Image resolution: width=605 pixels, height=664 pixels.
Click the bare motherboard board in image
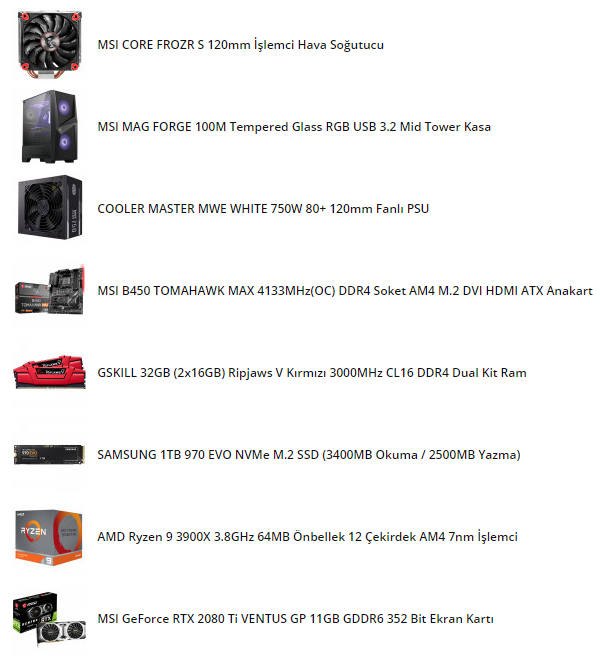(67, 290)
